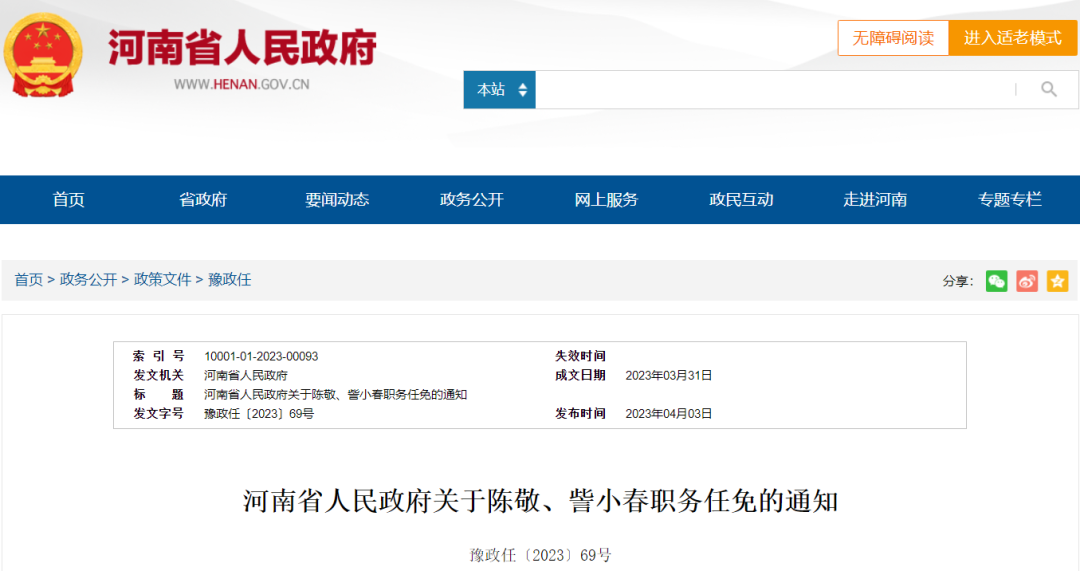Share the page via WeChat icon
This screenshot has width=1080, height=571.
tap(996, 281)
